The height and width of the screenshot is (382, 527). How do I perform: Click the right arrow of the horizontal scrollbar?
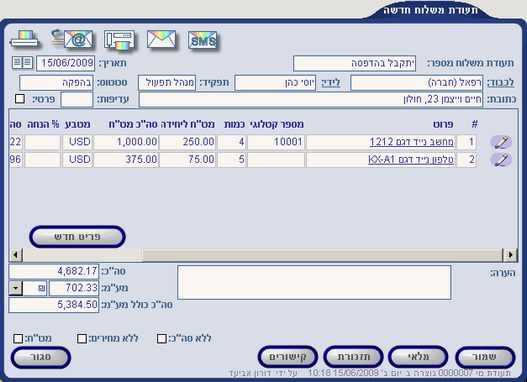click(511, 255)
